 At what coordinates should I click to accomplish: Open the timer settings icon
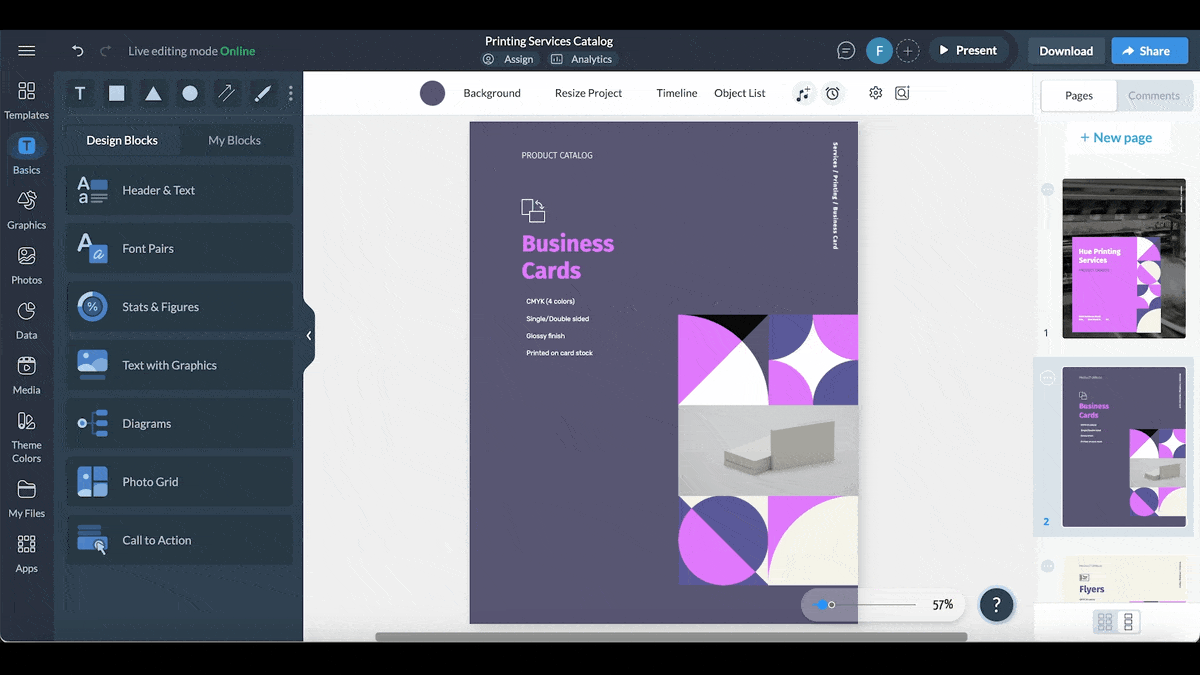[833, 93]
